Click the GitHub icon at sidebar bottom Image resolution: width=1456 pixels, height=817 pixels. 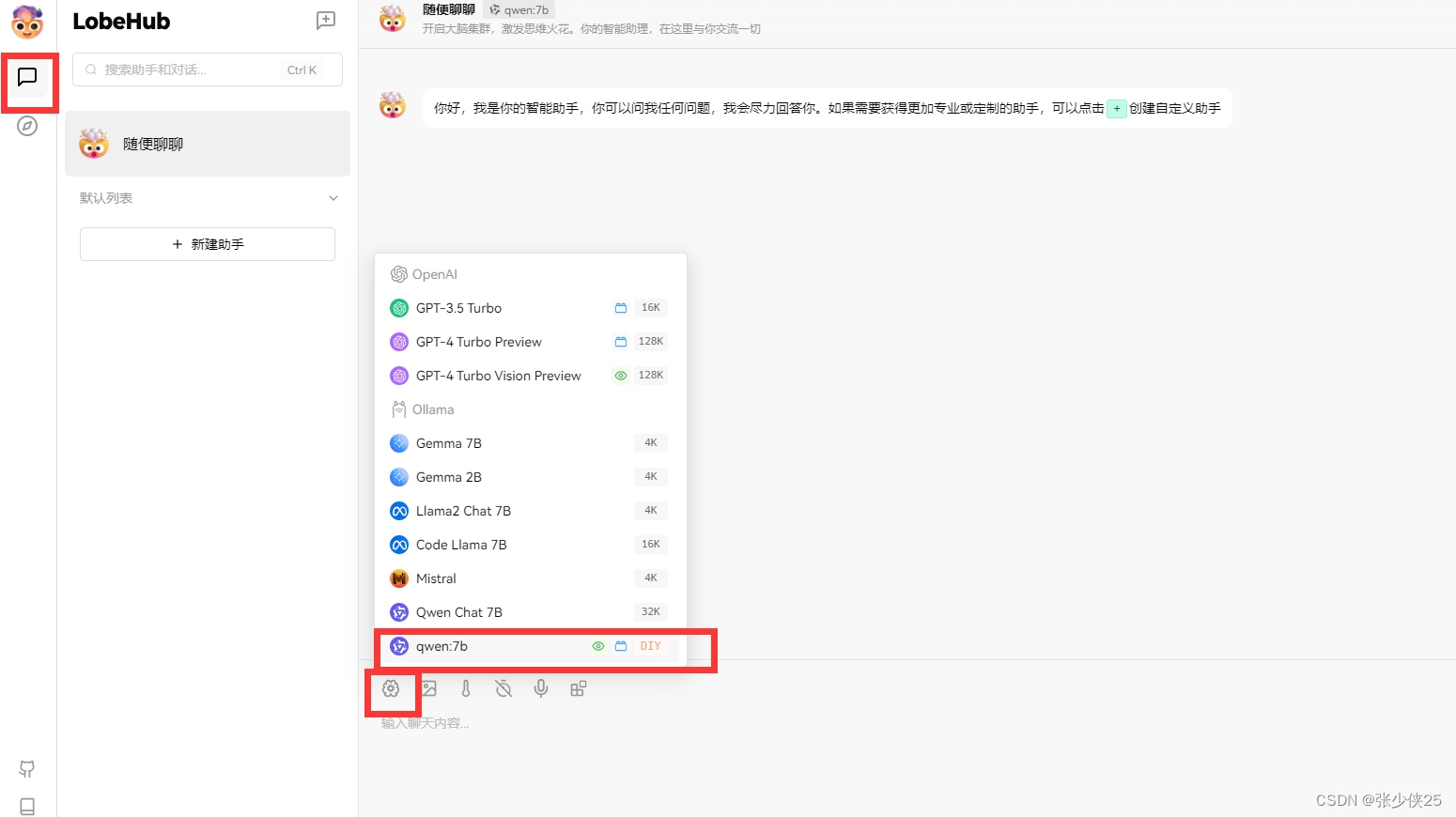[x=26, y=769]
